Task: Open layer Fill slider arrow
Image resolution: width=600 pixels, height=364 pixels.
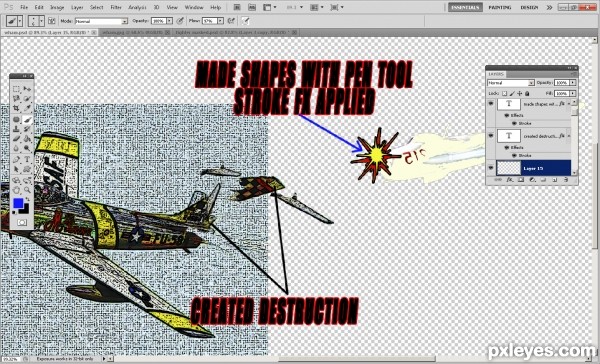Action: pos(572,93)
